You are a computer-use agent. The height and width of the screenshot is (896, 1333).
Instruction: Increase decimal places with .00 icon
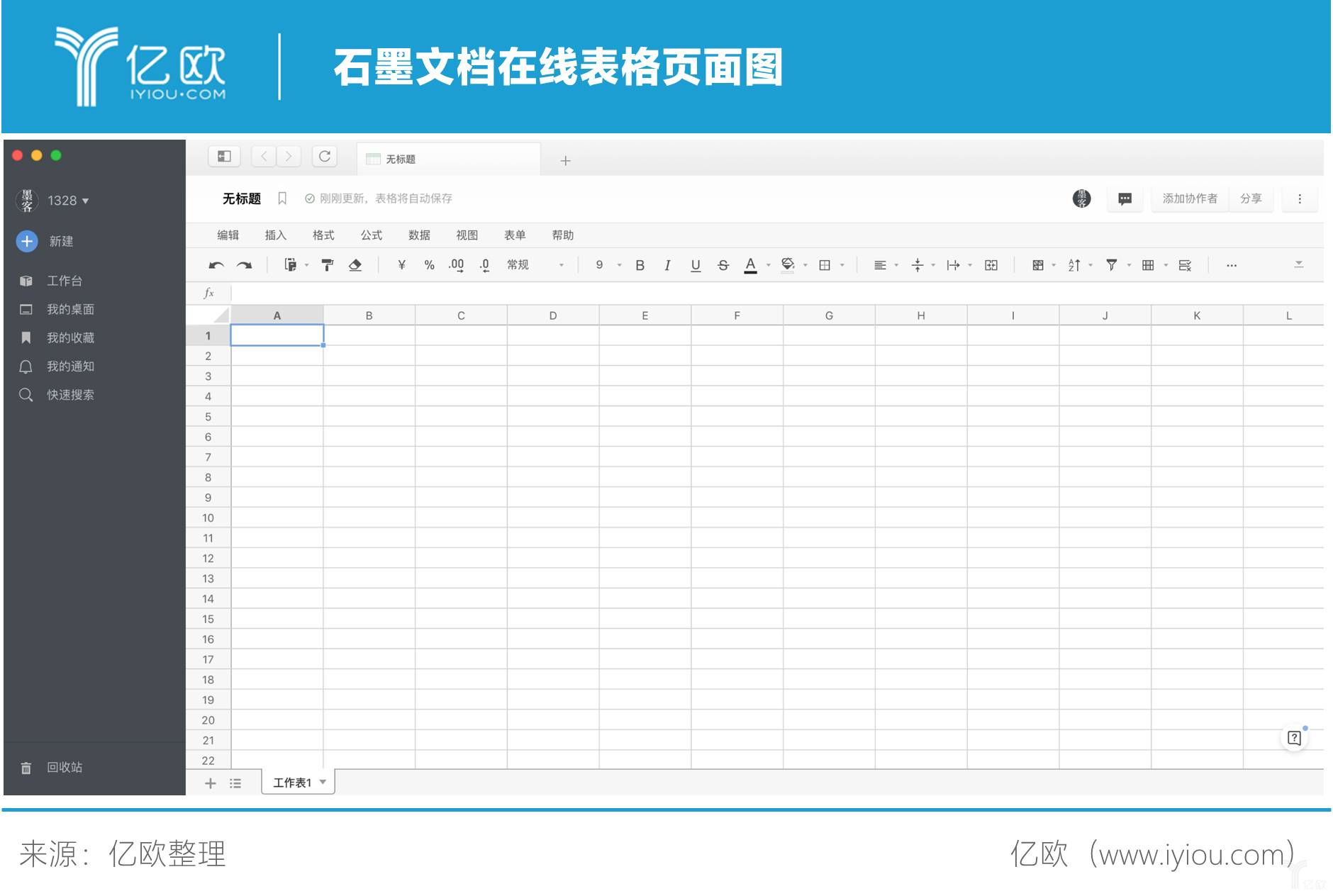coord(457,265)
